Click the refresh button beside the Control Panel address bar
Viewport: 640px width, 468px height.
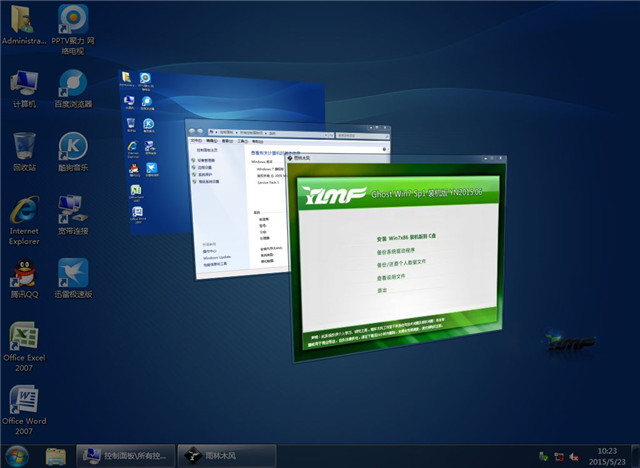[332, 135]
